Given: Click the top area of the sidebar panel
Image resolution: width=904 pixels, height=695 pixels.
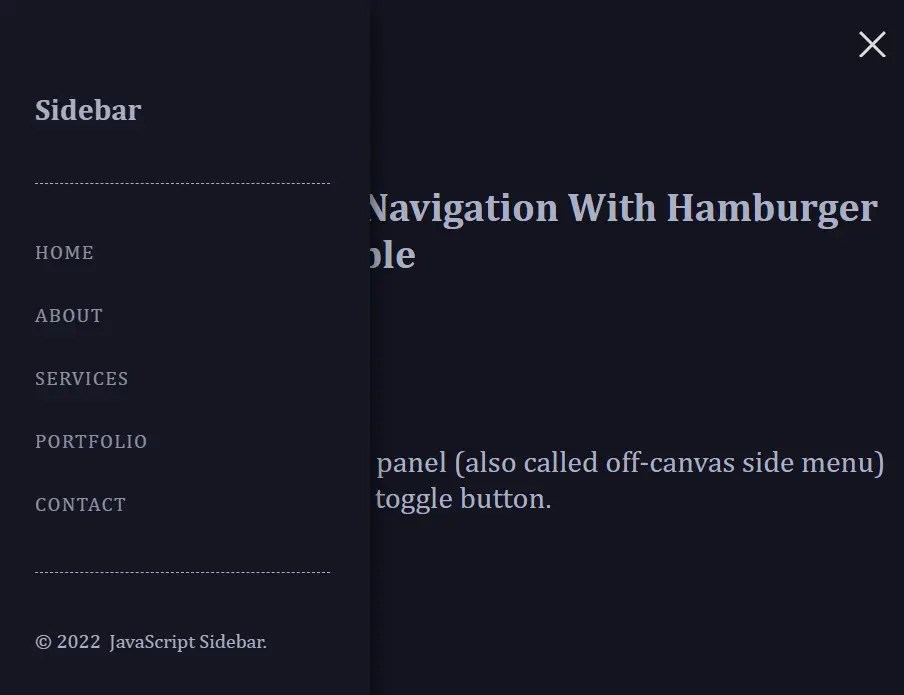Looking at the screenshot, I should [x=180, y=40].
